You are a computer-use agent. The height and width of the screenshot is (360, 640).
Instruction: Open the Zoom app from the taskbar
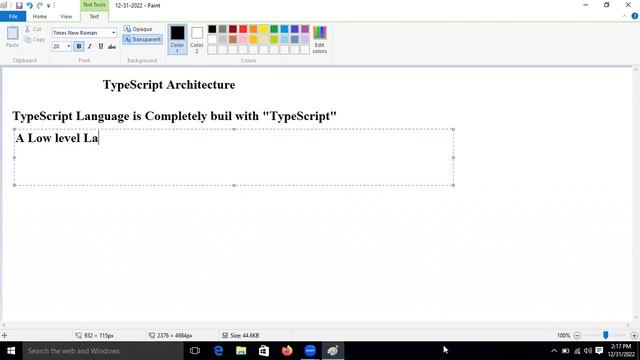coord(310,351)
